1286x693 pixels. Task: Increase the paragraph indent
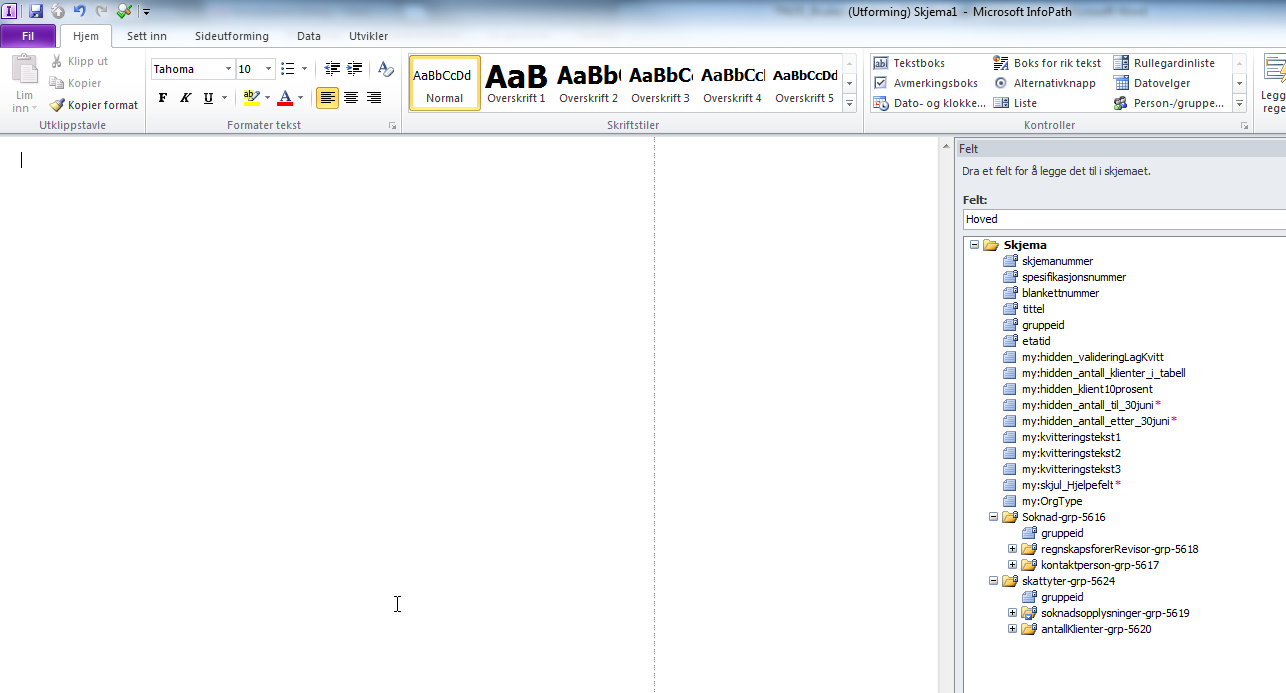tap(355, 69)
